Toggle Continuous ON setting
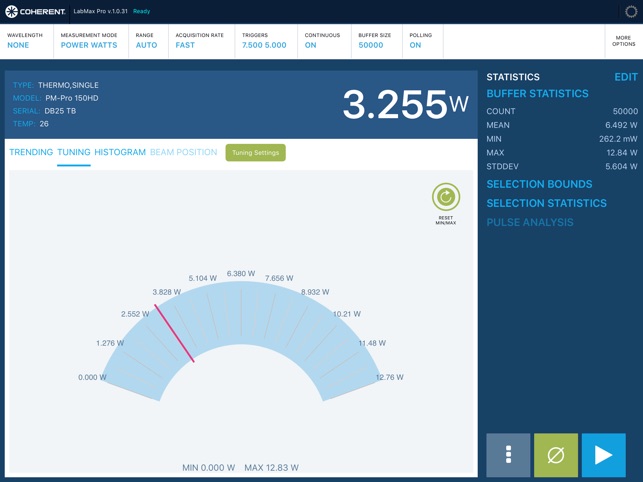The width and height of the screenshot is (643, 482). click(x=322, y=41)
